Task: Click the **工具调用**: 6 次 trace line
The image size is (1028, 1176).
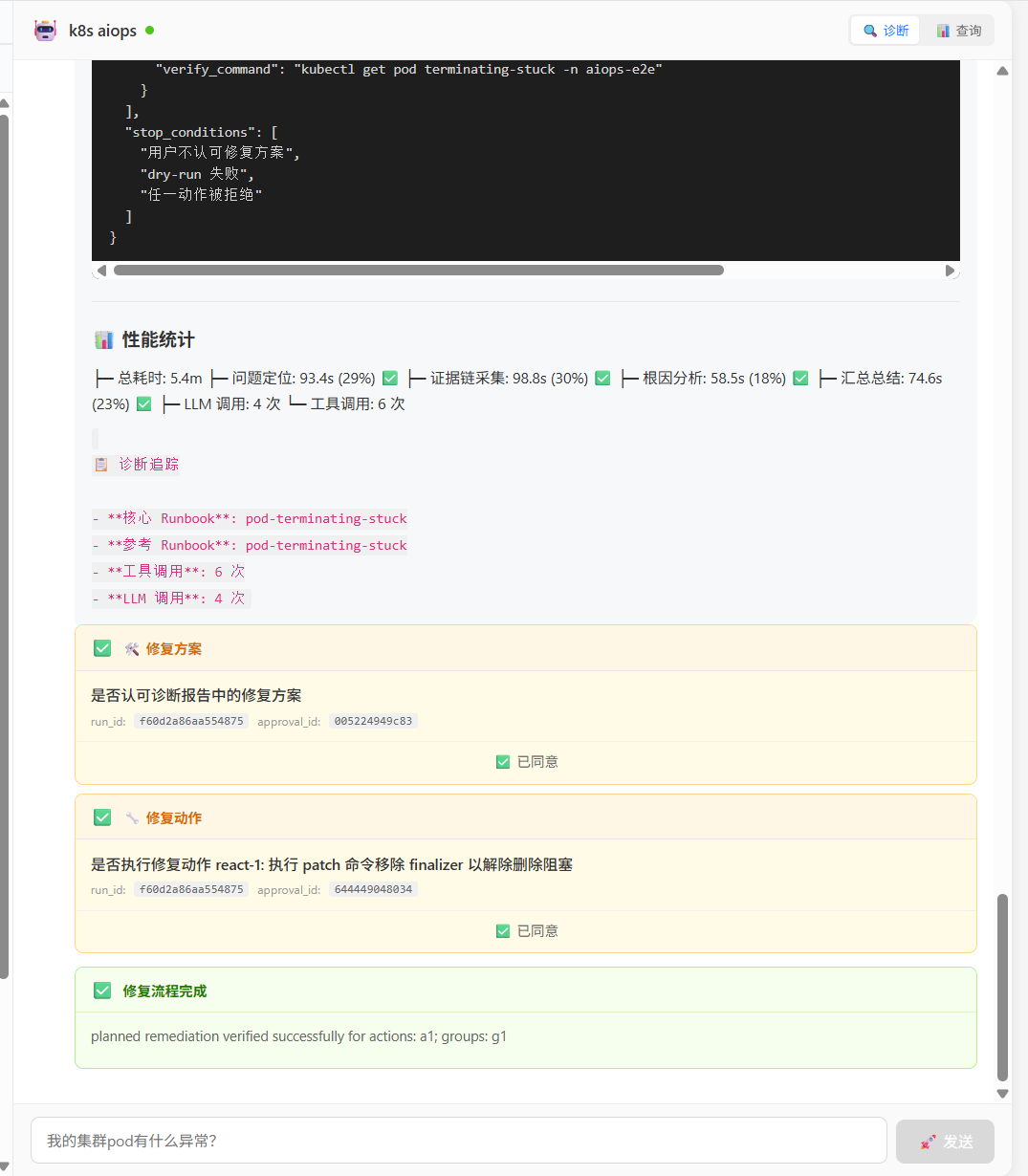Action: click(168, 572)
